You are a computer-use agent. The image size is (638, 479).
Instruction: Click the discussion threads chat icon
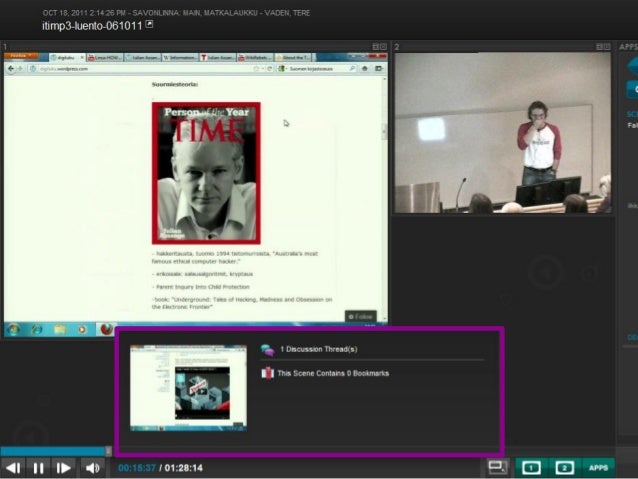tap(268, 350)
